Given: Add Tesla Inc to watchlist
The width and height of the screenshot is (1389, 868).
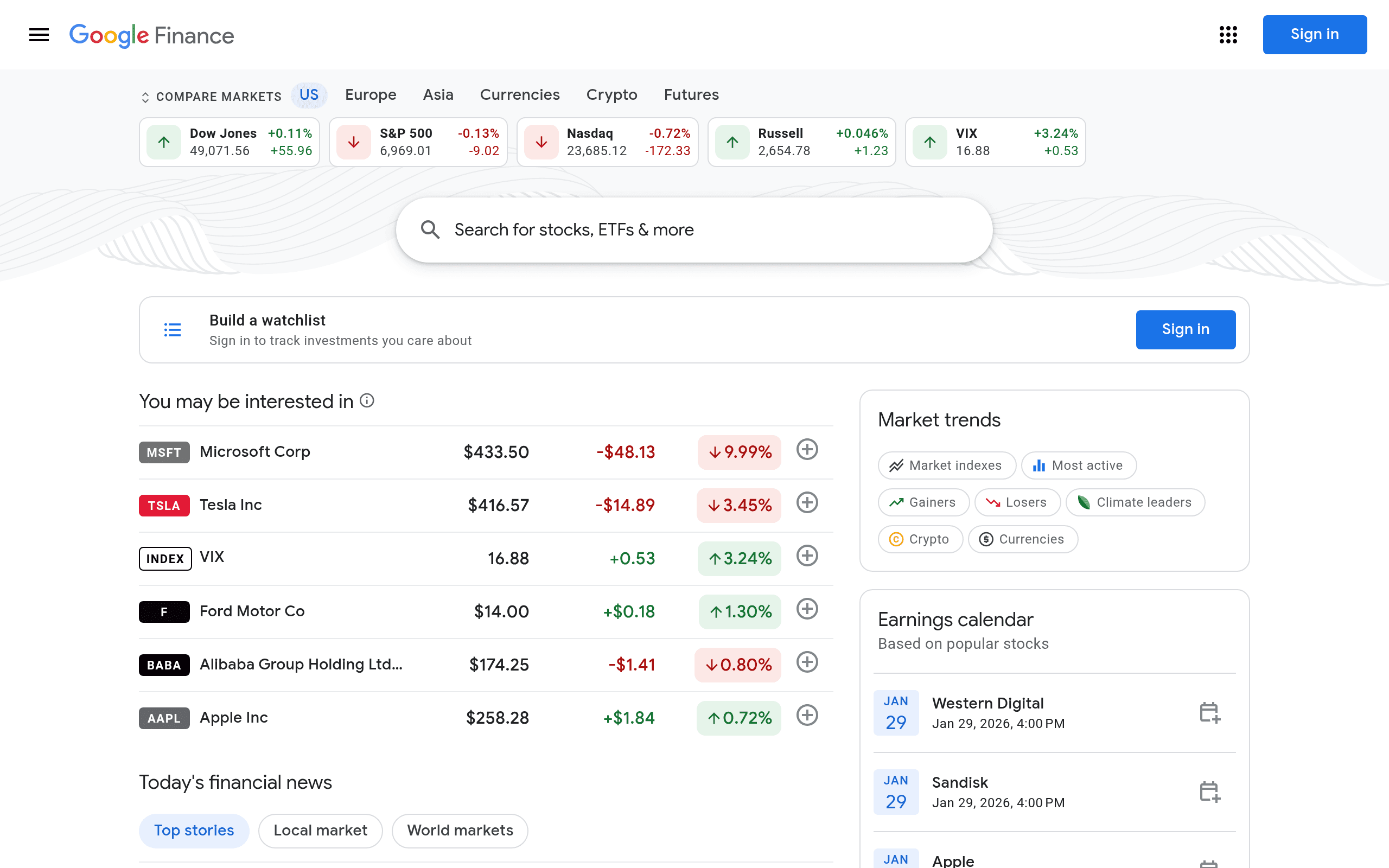Looking at the screenshot, I should (807, 503).
